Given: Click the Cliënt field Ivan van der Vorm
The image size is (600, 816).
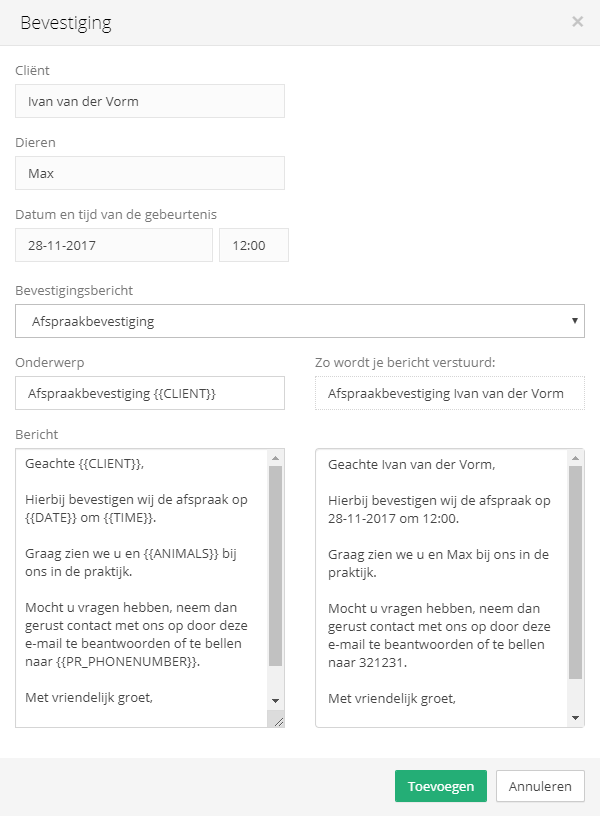Looking at the screenshot, I should (x=150, y=101).
